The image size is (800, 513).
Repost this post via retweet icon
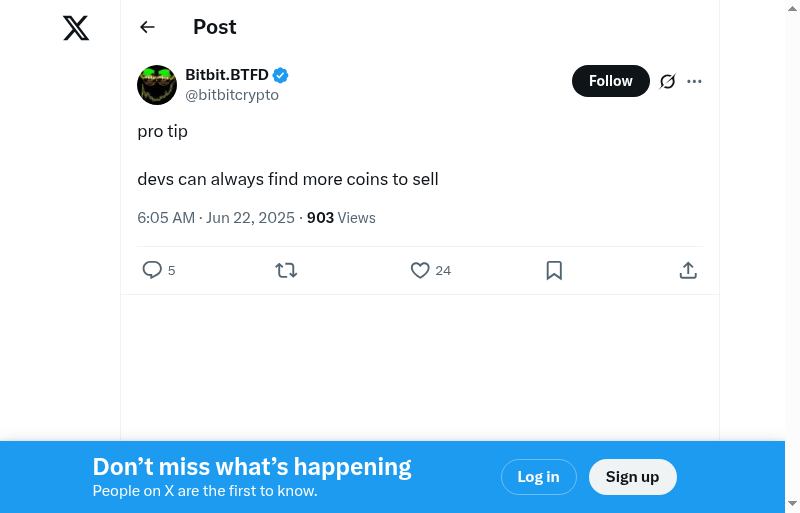286,270
